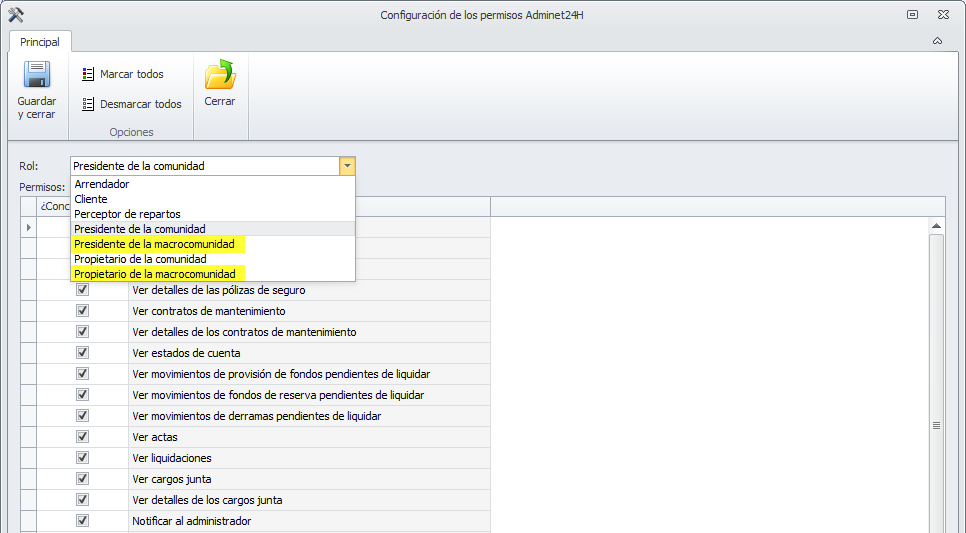This screenshot has width=966, height=533.
Task: Click 'Ver cargos junta' row text
Action: pos(172,479)
